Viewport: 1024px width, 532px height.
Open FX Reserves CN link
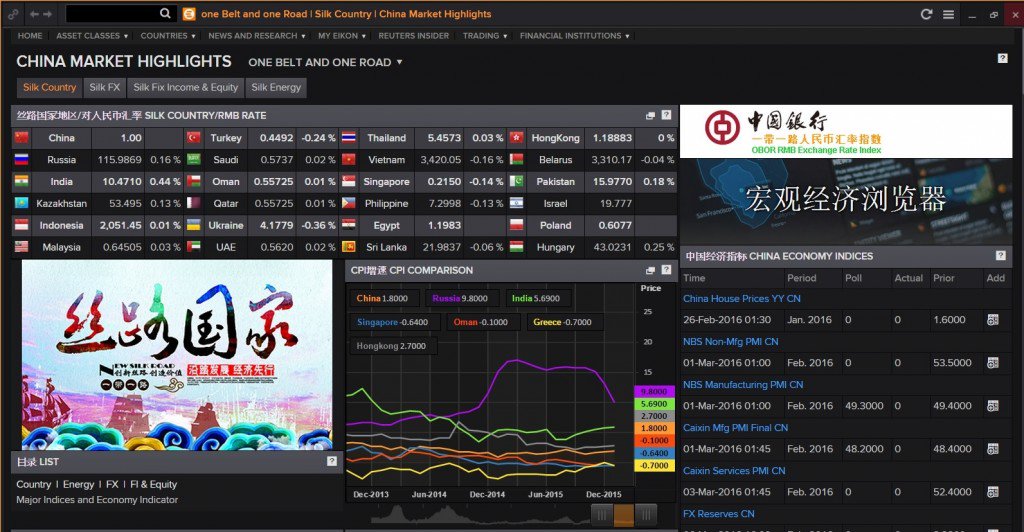tap(718, 514)
